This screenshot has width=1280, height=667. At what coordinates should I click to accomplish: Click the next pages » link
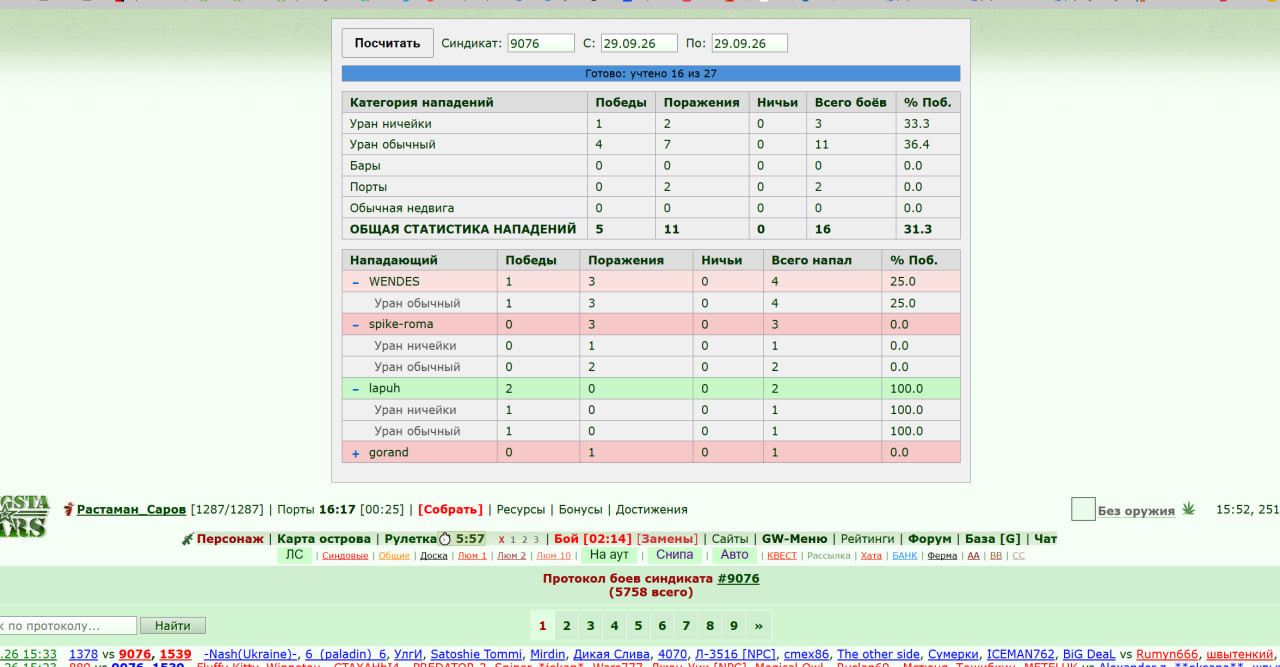(758, 626)
